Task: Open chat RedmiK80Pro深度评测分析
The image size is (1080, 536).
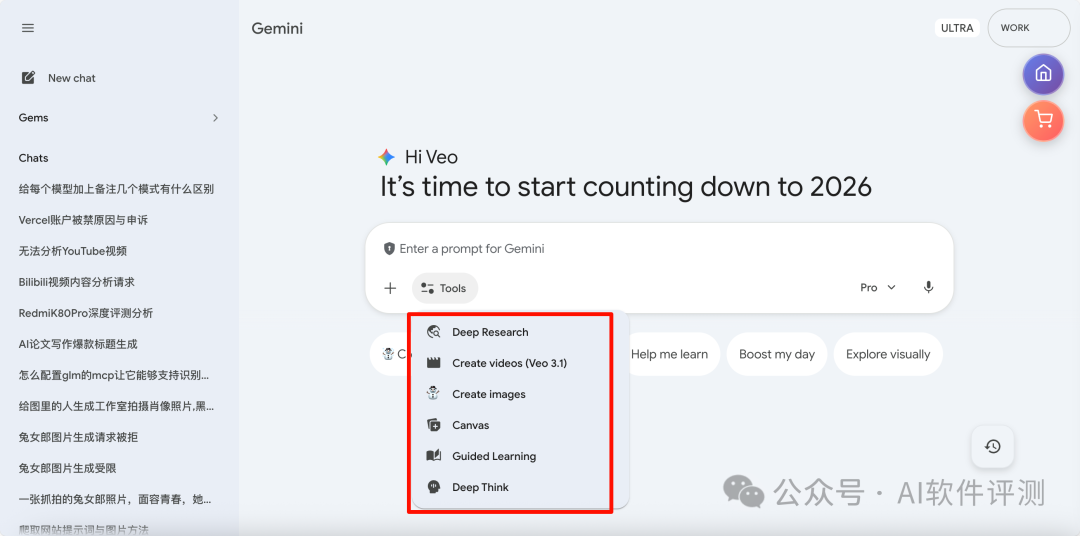Action: [85, 313]
